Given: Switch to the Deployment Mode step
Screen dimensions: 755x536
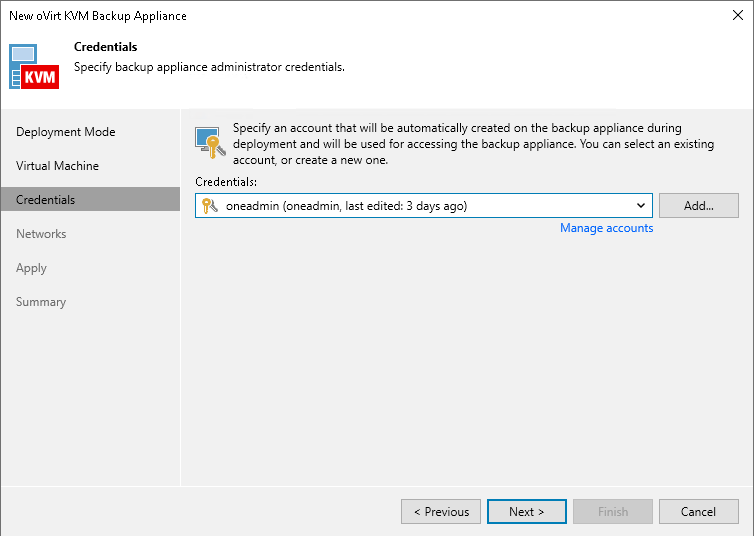Looking at the screenshot, I should (x=66, y=132).
